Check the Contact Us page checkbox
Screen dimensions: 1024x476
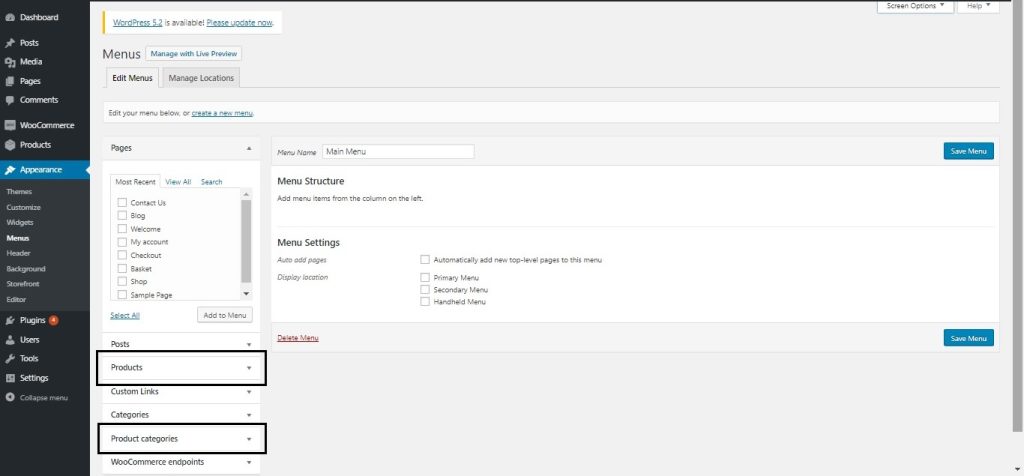point(122,203)
